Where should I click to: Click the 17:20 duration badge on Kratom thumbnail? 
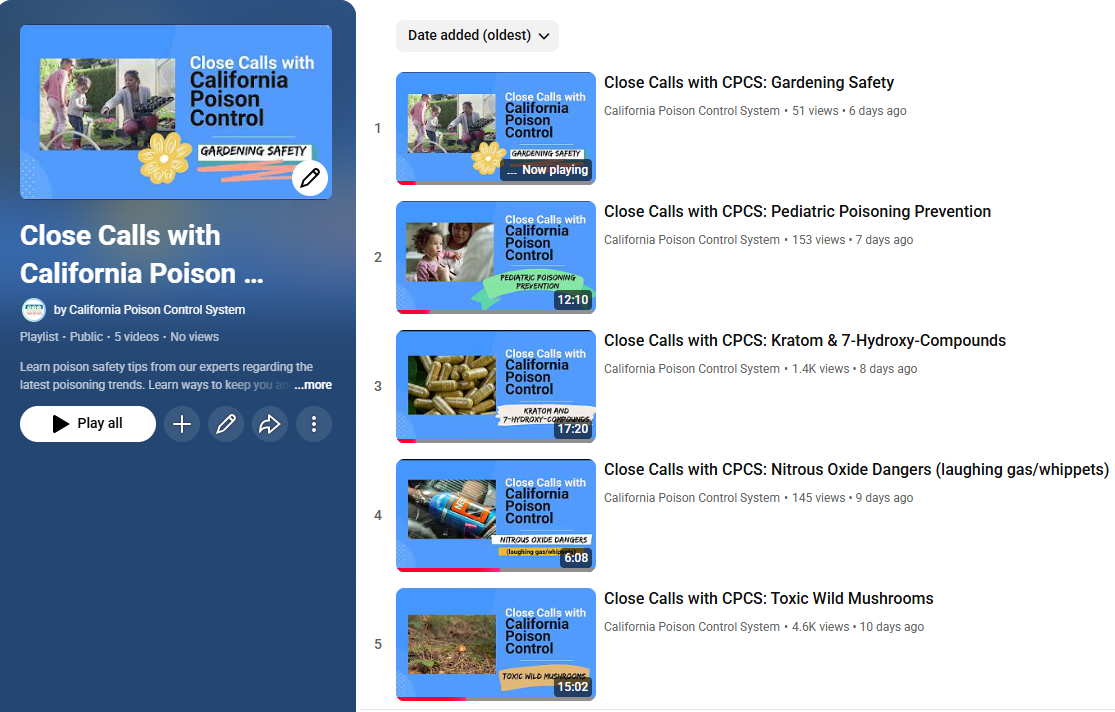click(x=572, y=429)
